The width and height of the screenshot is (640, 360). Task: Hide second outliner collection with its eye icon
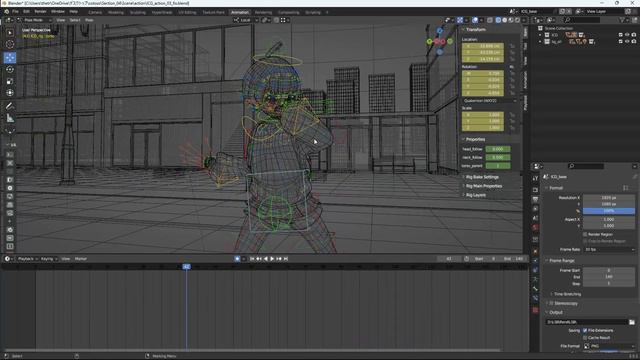(x=627, y=41)
